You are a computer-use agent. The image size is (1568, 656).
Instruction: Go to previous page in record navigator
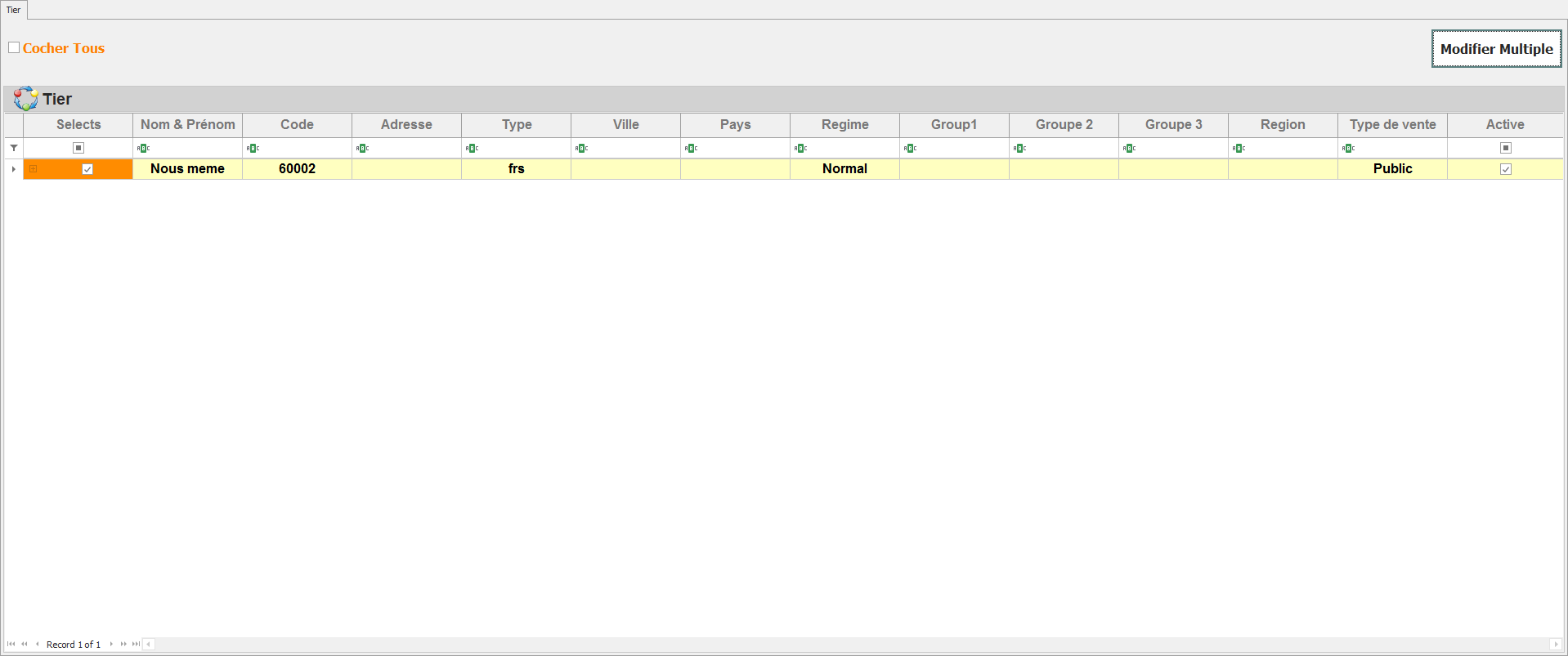pyautogui.click(x=25, y=644)
